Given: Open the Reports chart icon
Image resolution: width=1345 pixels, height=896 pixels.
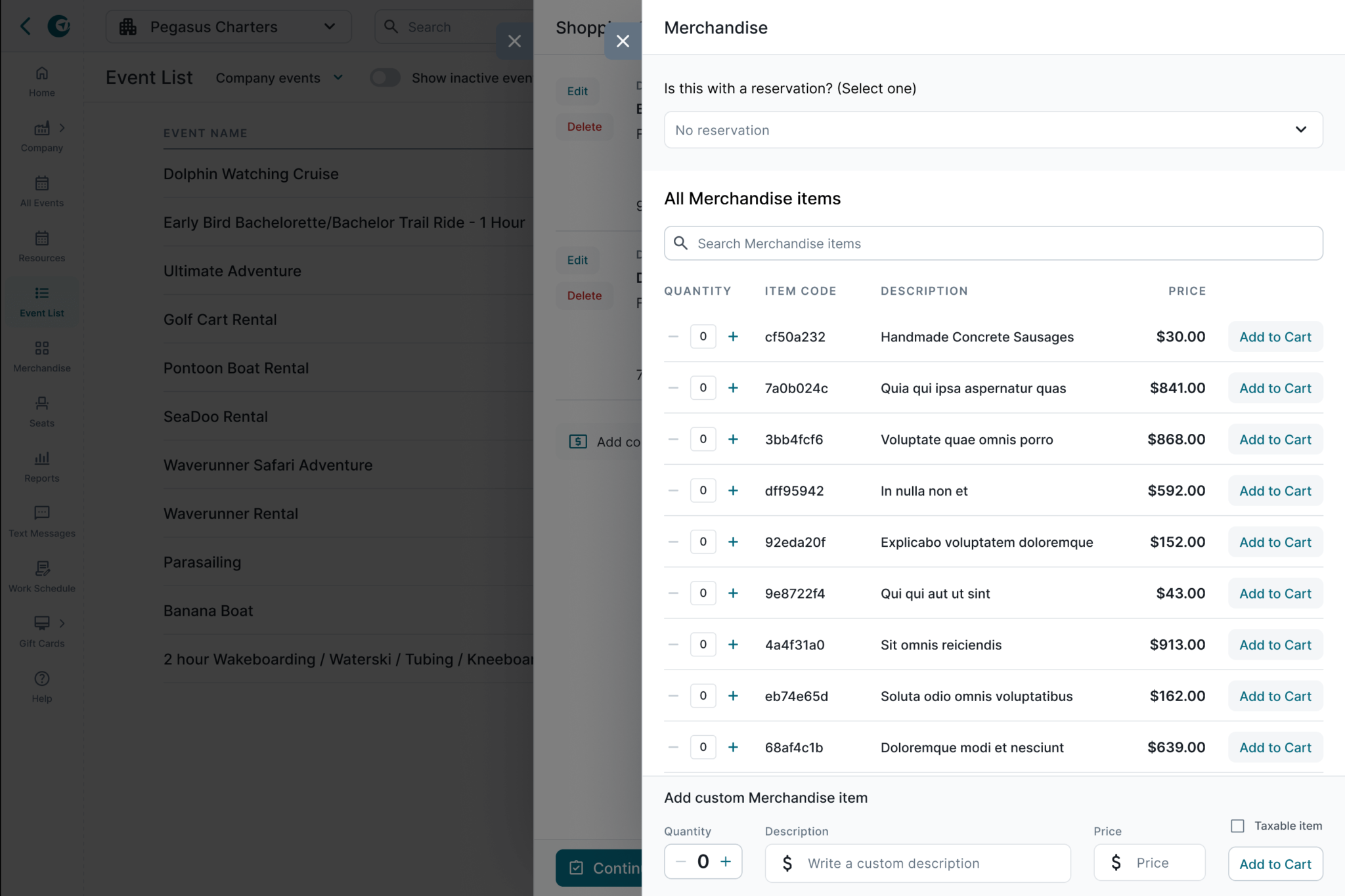Looking at the screenshot, I should pos(41,458).
